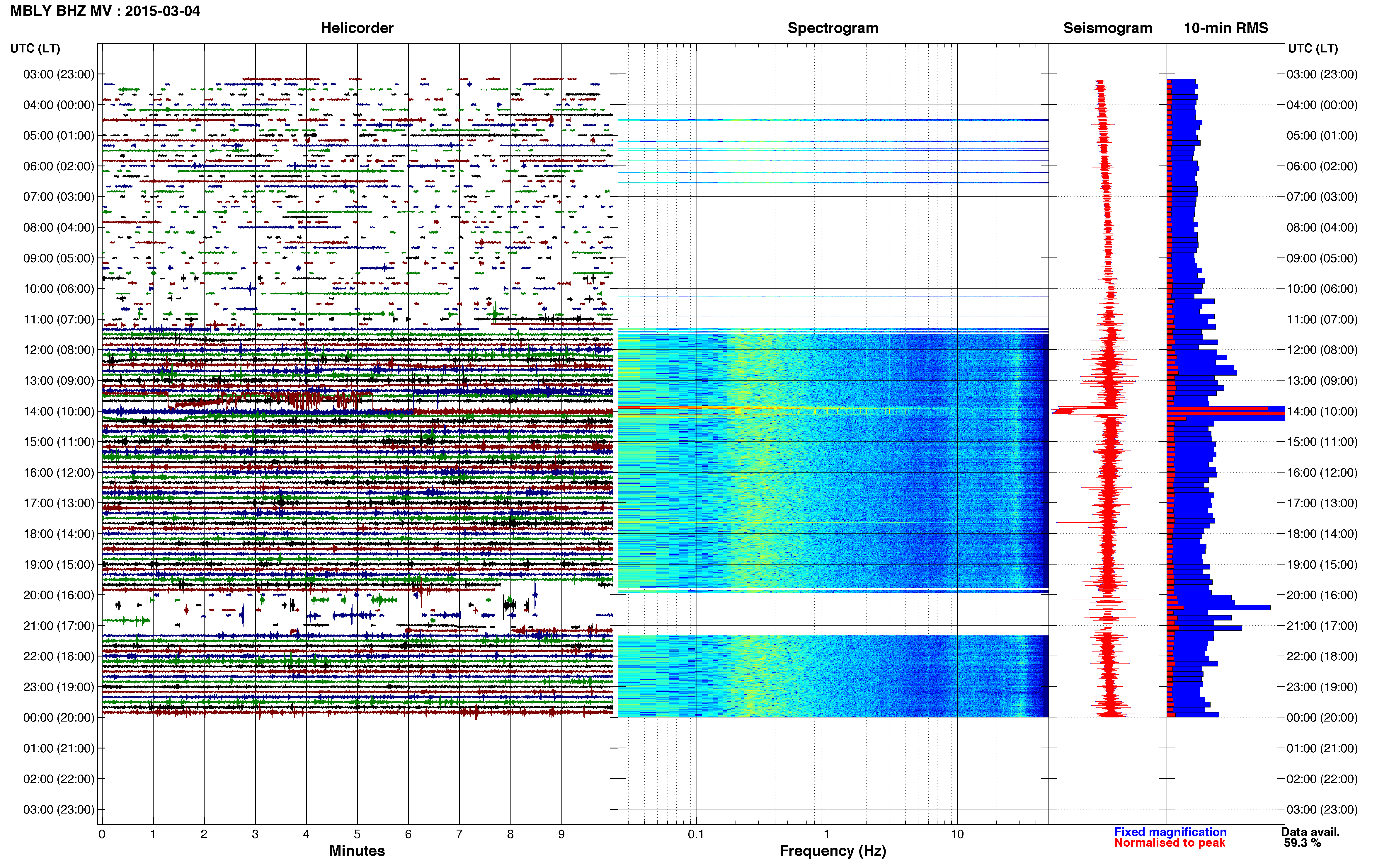Click the '59.3 %' data availability value
Image resolution: width=1389 pixels, height=868 pixels.
click(1302, 843)
